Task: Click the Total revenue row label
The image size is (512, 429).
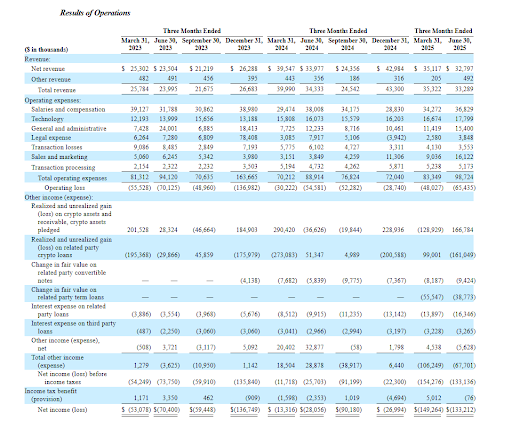Action: tap(57, 90)
